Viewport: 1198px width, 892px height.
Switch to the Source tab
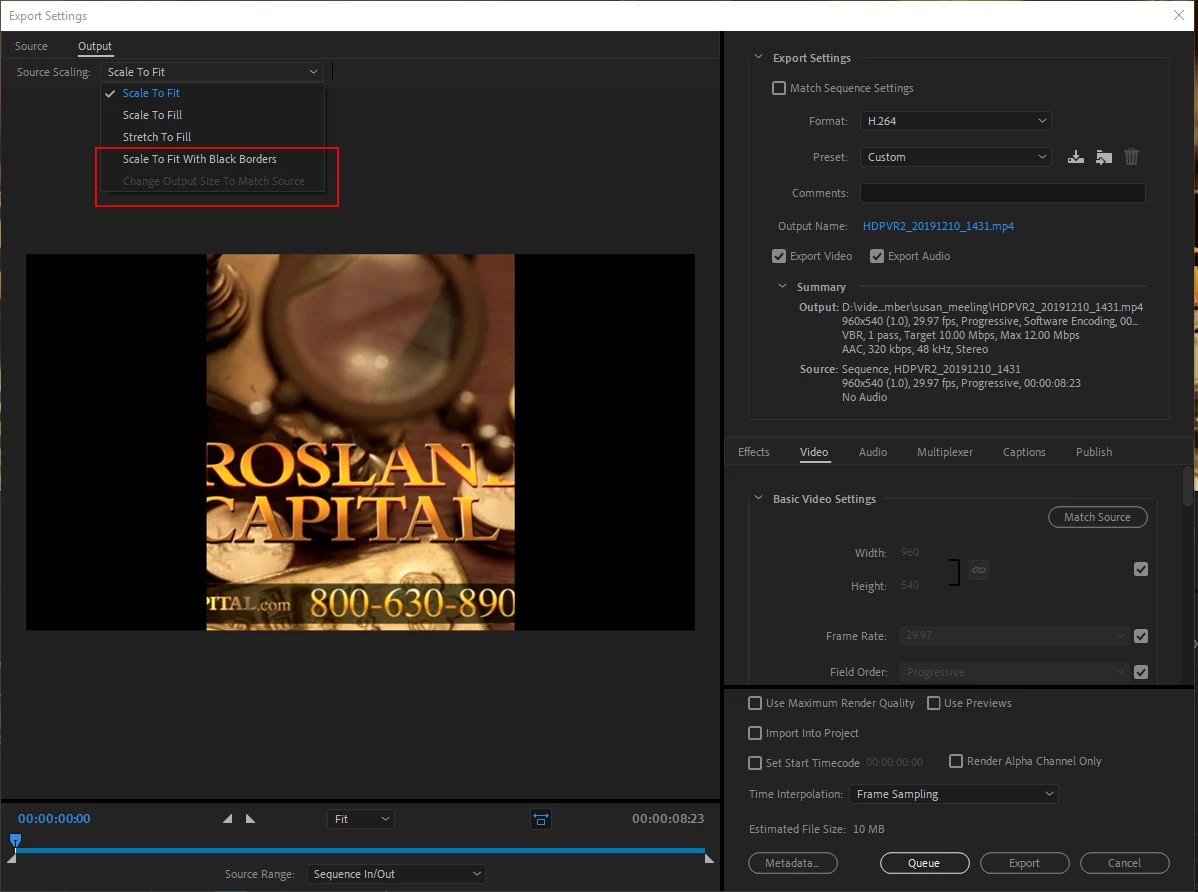tap(31, 46)
